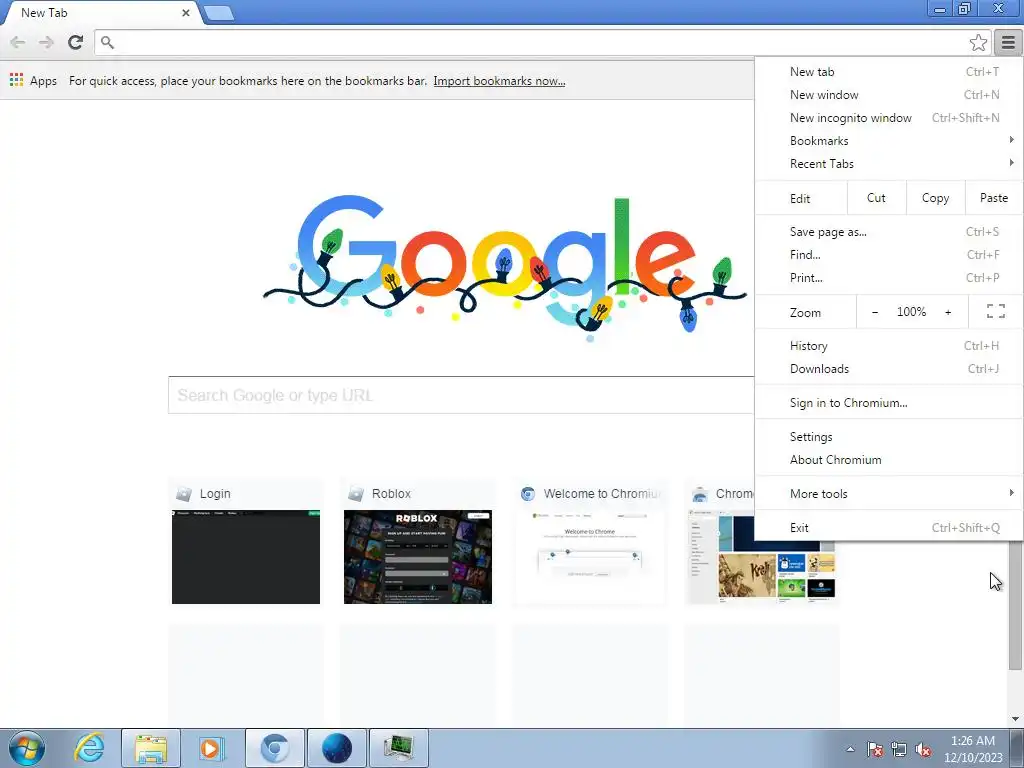Click the back navigation arrow
The width and height of the screenshot is (1024, 768).
pyautogui.click(x=18, y=42)
